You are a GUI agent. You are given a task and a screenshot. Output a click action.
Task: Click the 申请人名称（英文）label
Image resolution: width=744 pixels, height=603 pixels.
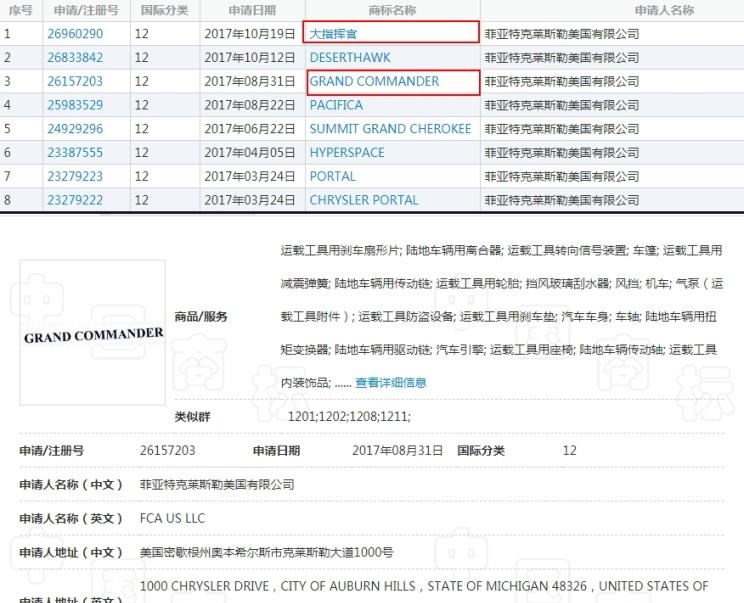point(71,518)
